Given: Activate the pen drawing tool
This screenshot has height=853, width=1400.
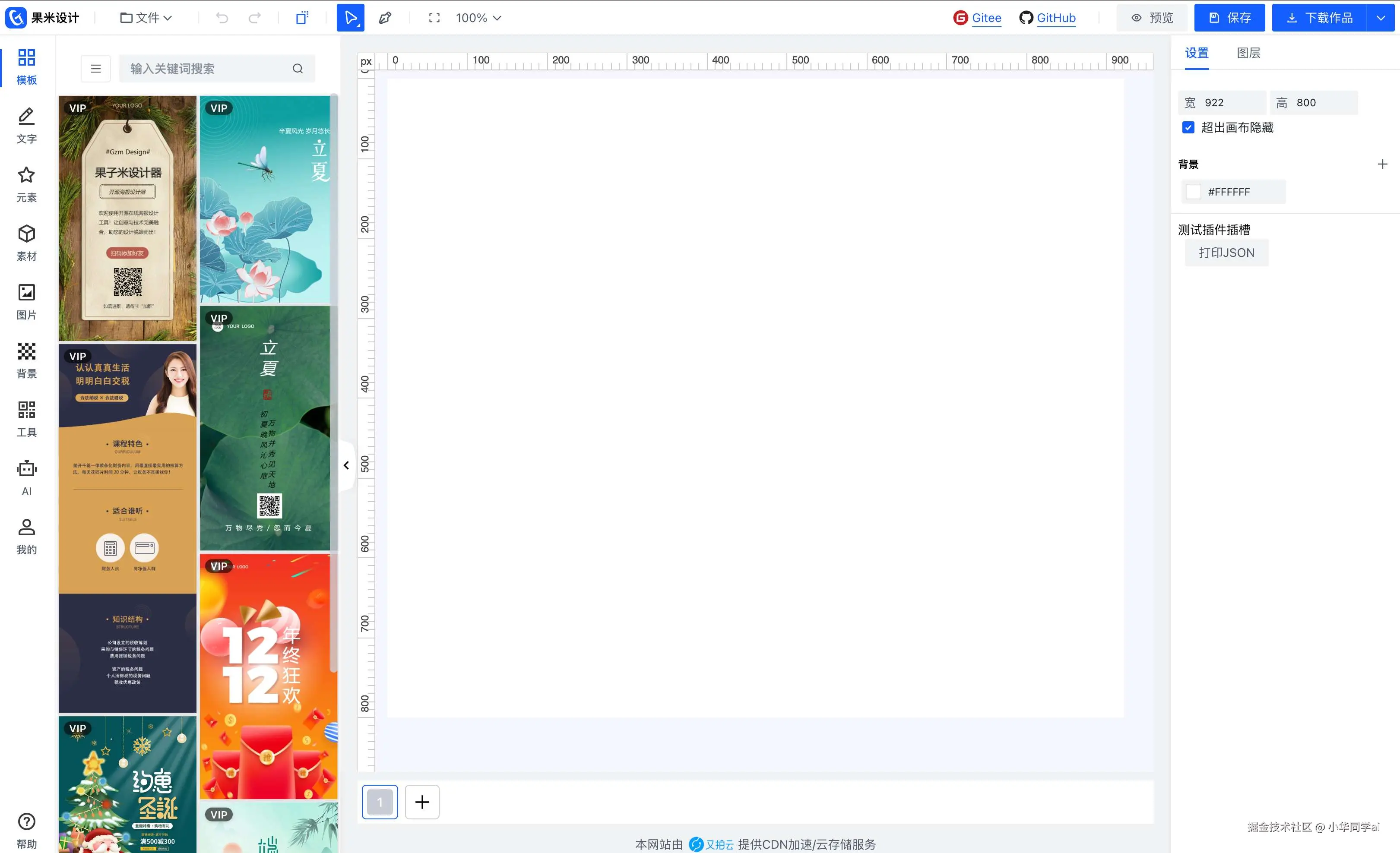Looking at the screenshot, I should 385,18.
